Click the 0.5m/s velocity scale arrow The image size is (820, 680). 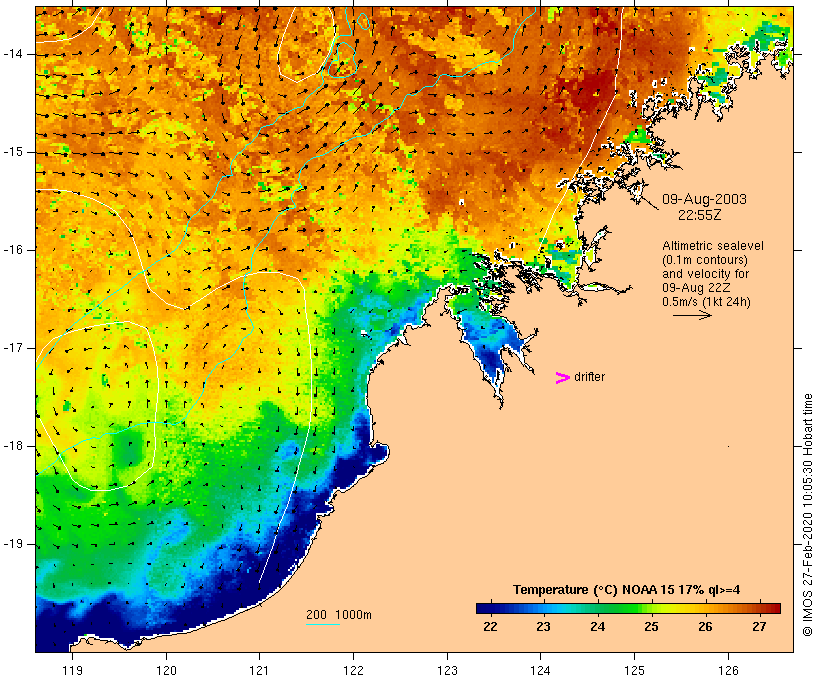[x=692, y=315]
